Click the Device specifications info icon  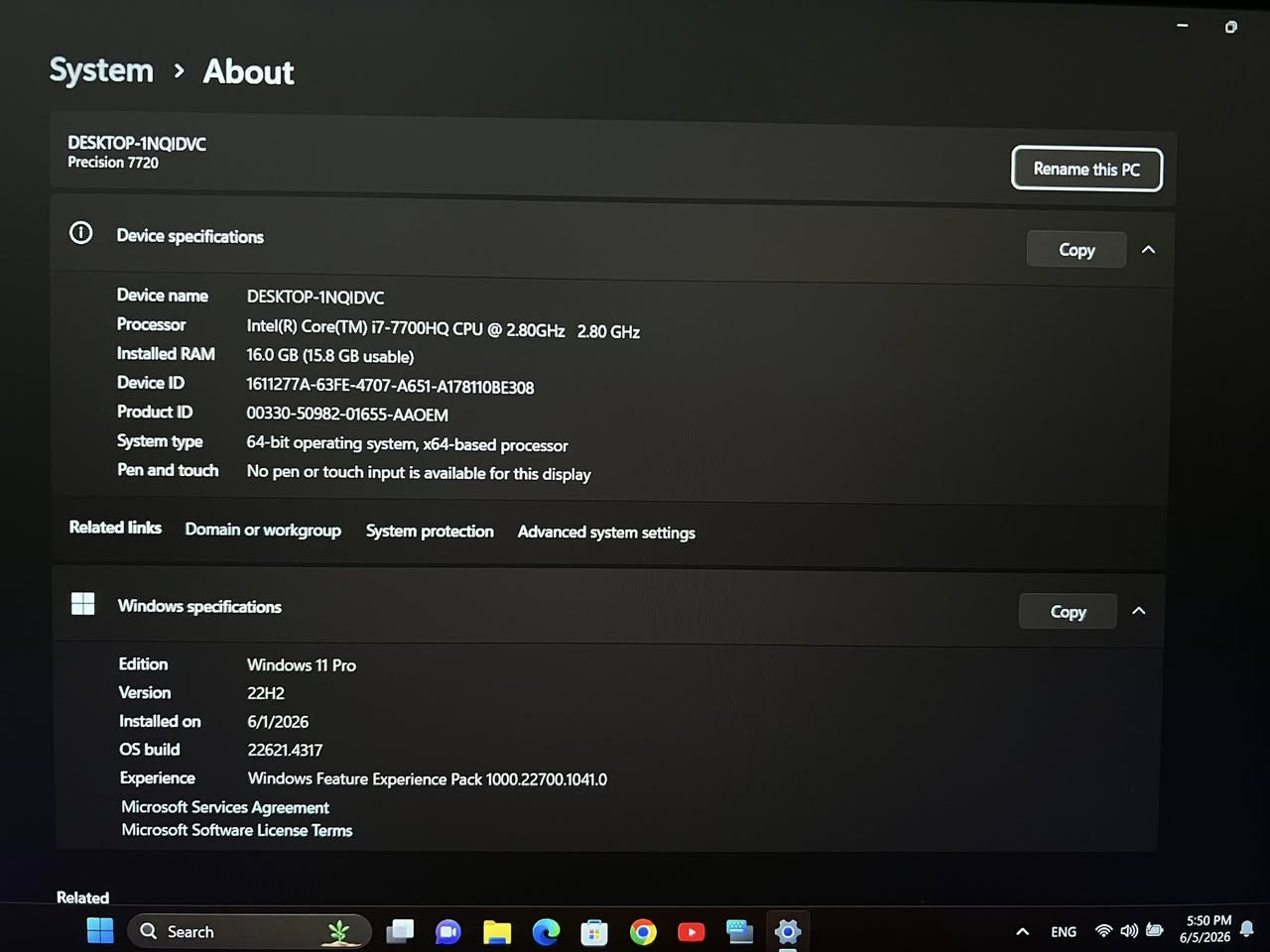(81, 233)
